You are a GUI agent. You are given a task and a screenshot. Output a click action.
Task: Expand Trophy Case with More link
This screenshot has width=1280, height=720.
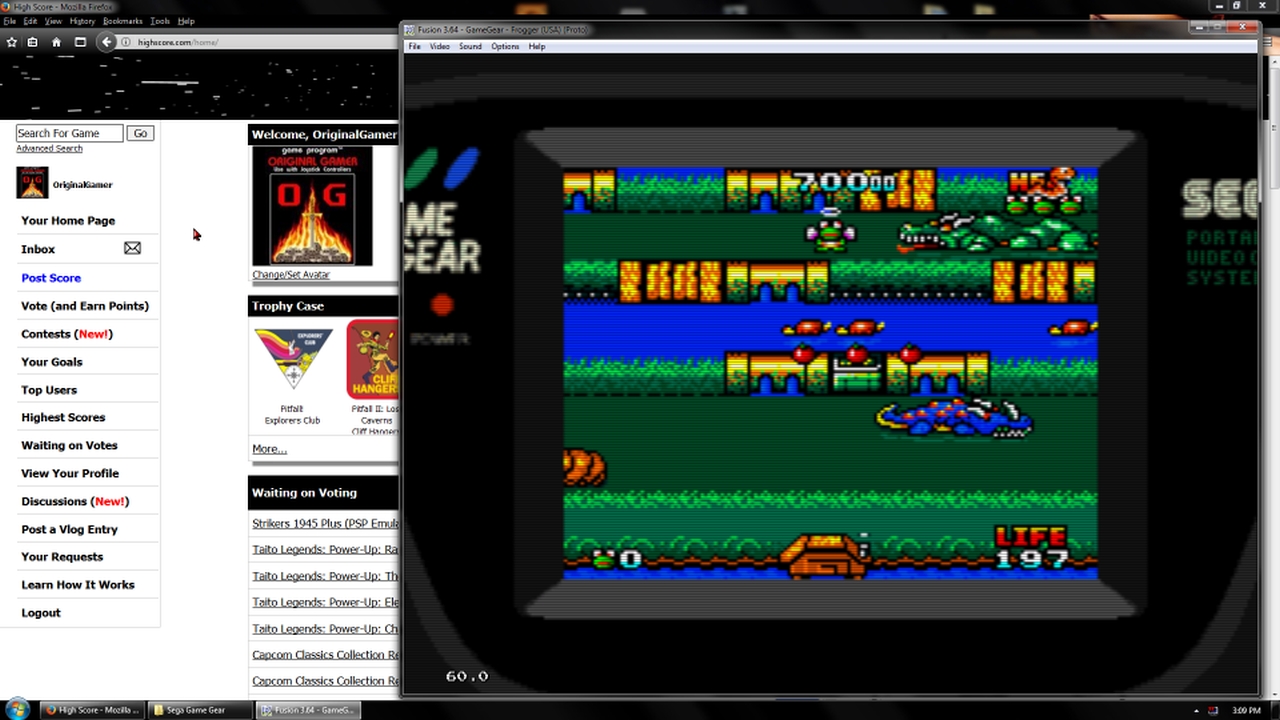coord(269,449)
